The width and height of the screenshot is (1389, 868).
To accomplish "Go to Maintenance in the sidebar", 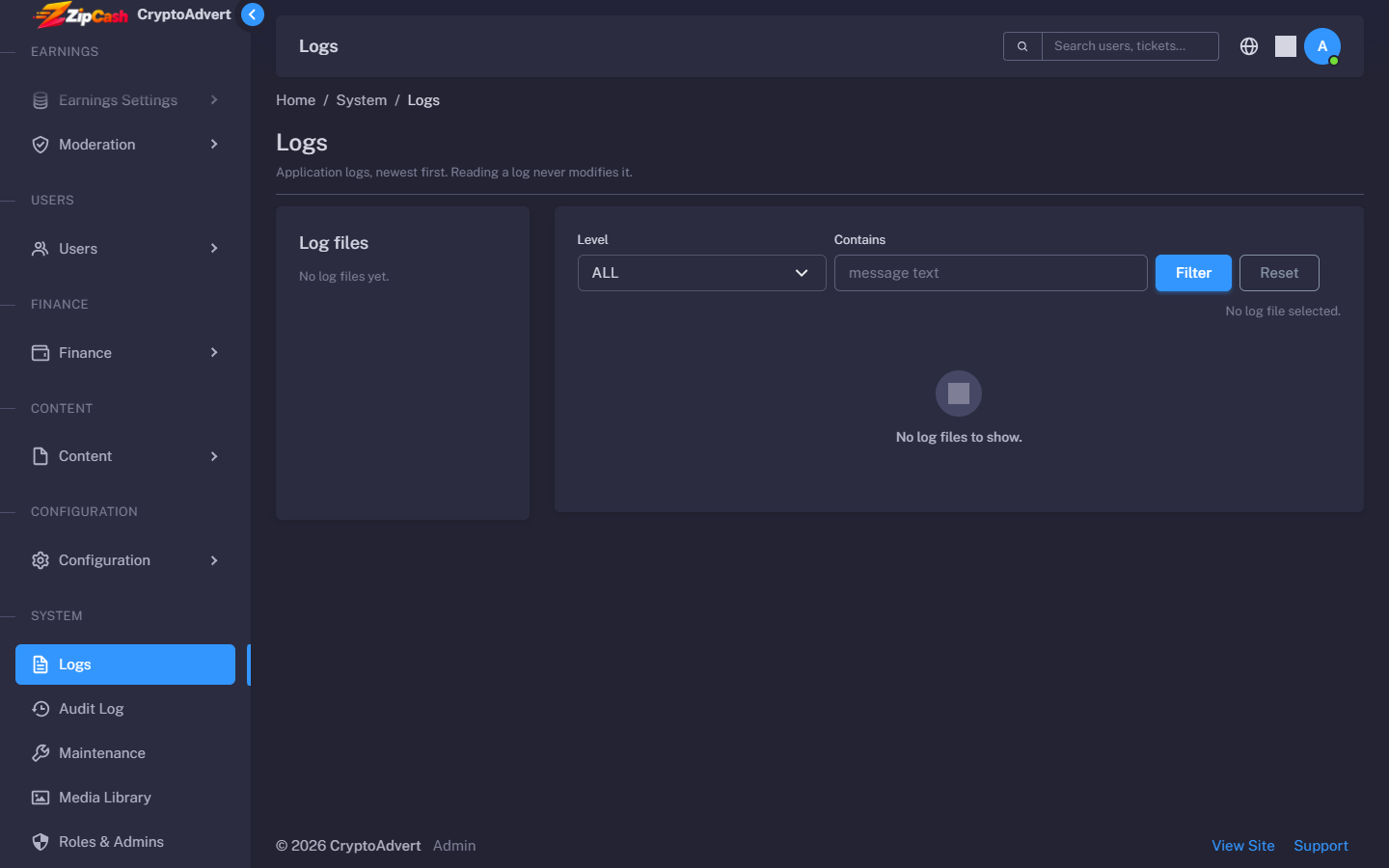I will [x=125, y=753].
